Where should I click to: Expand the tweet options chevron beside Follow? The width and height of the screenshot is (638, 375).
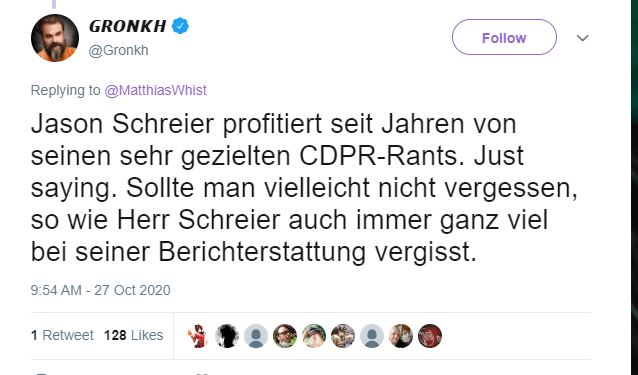click(583, 38)
